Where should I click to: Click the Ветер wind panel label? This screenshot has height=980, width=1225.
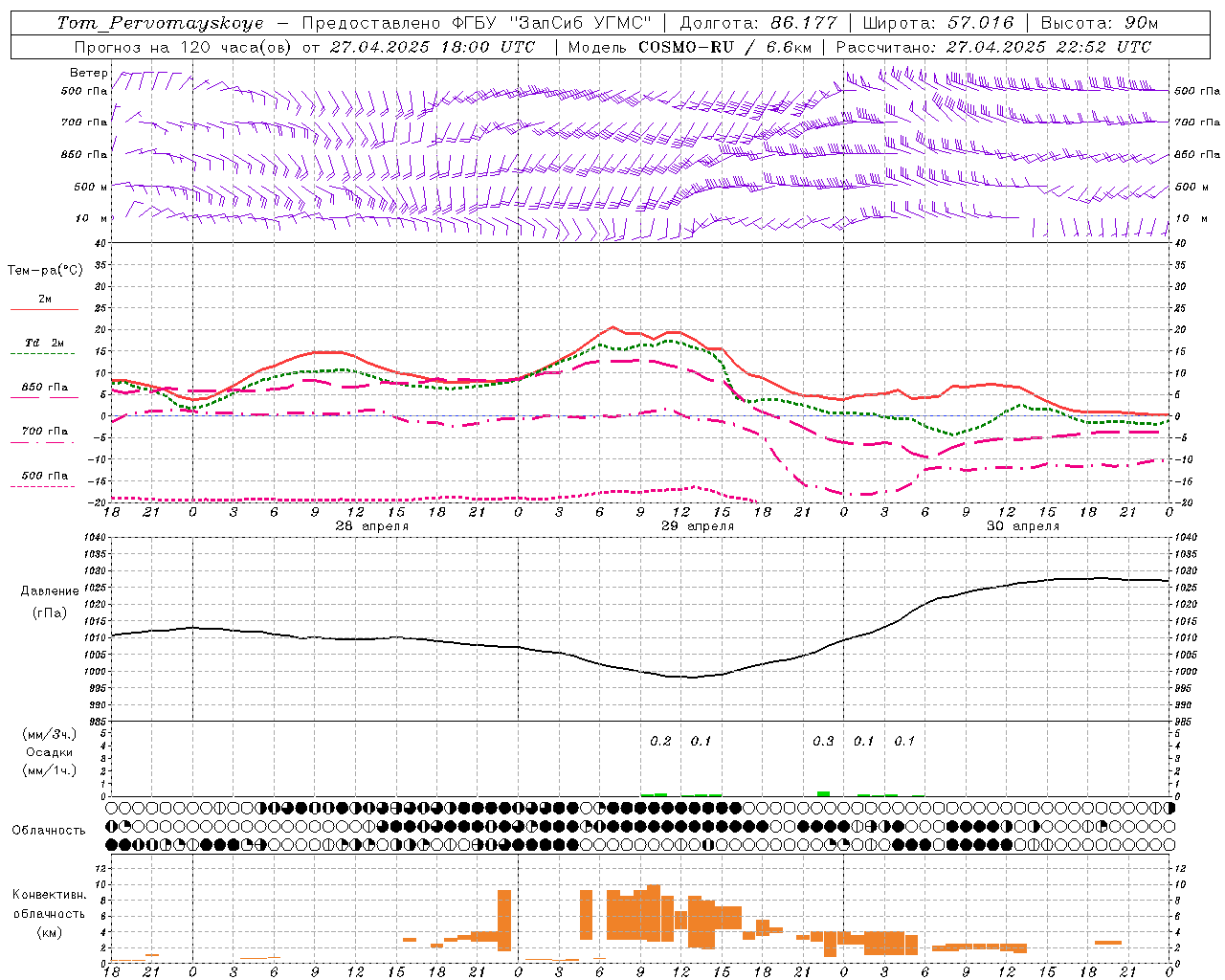(x=88, y=73)
